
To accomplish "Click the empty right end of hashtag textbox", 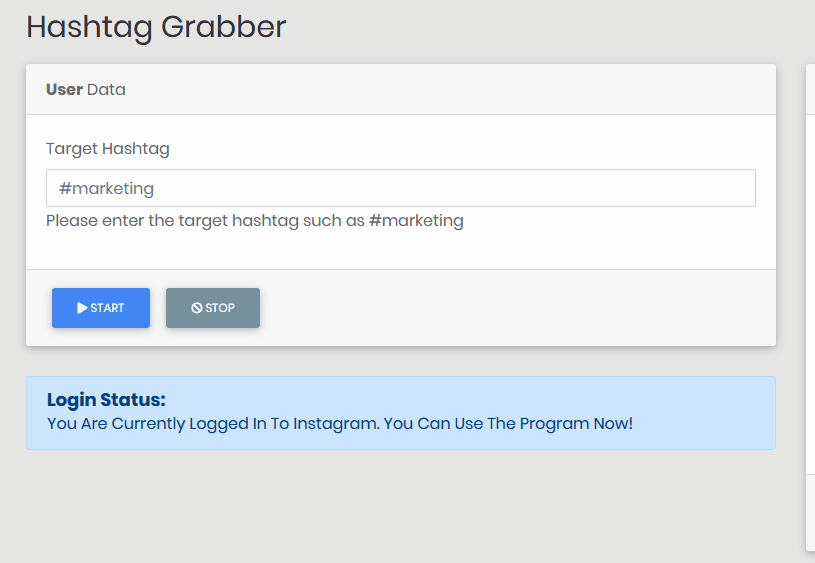I will tap(676, 188).
